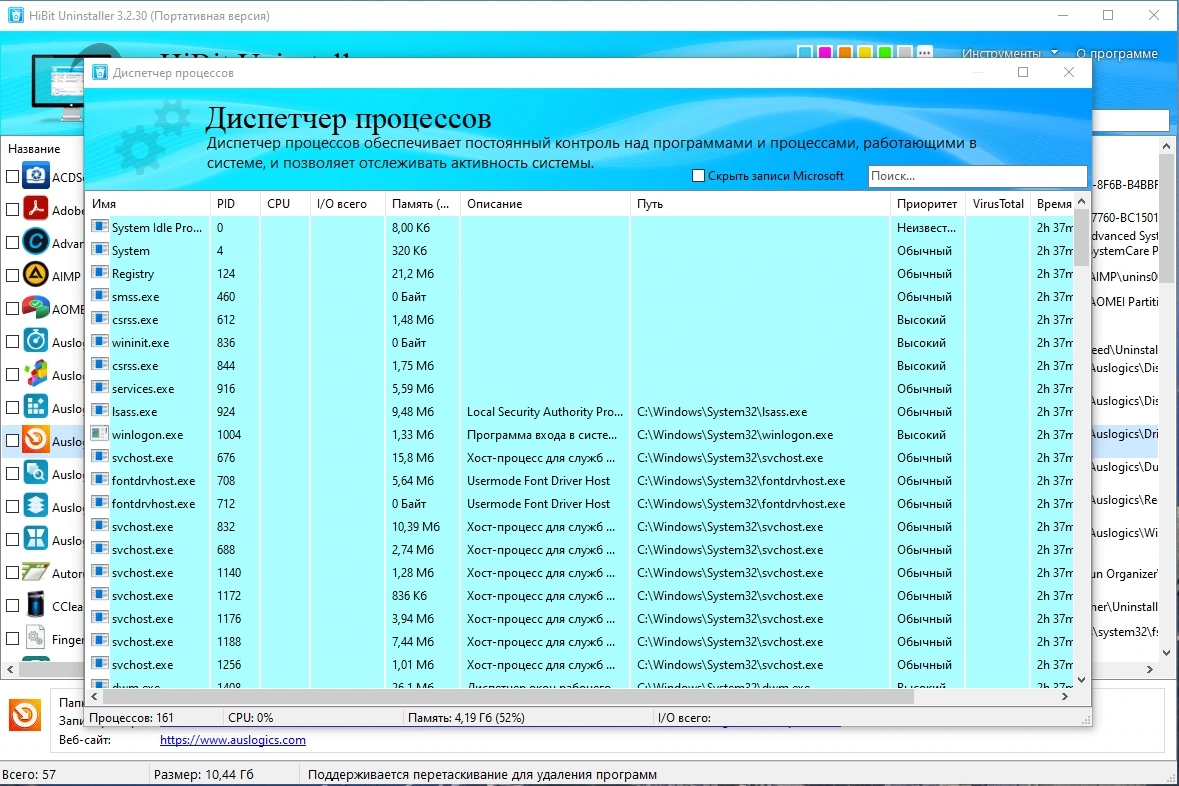1179x786 pixels.
Task: Click the large Auslogics icon in details panel
Action: [x=25, y=715]
